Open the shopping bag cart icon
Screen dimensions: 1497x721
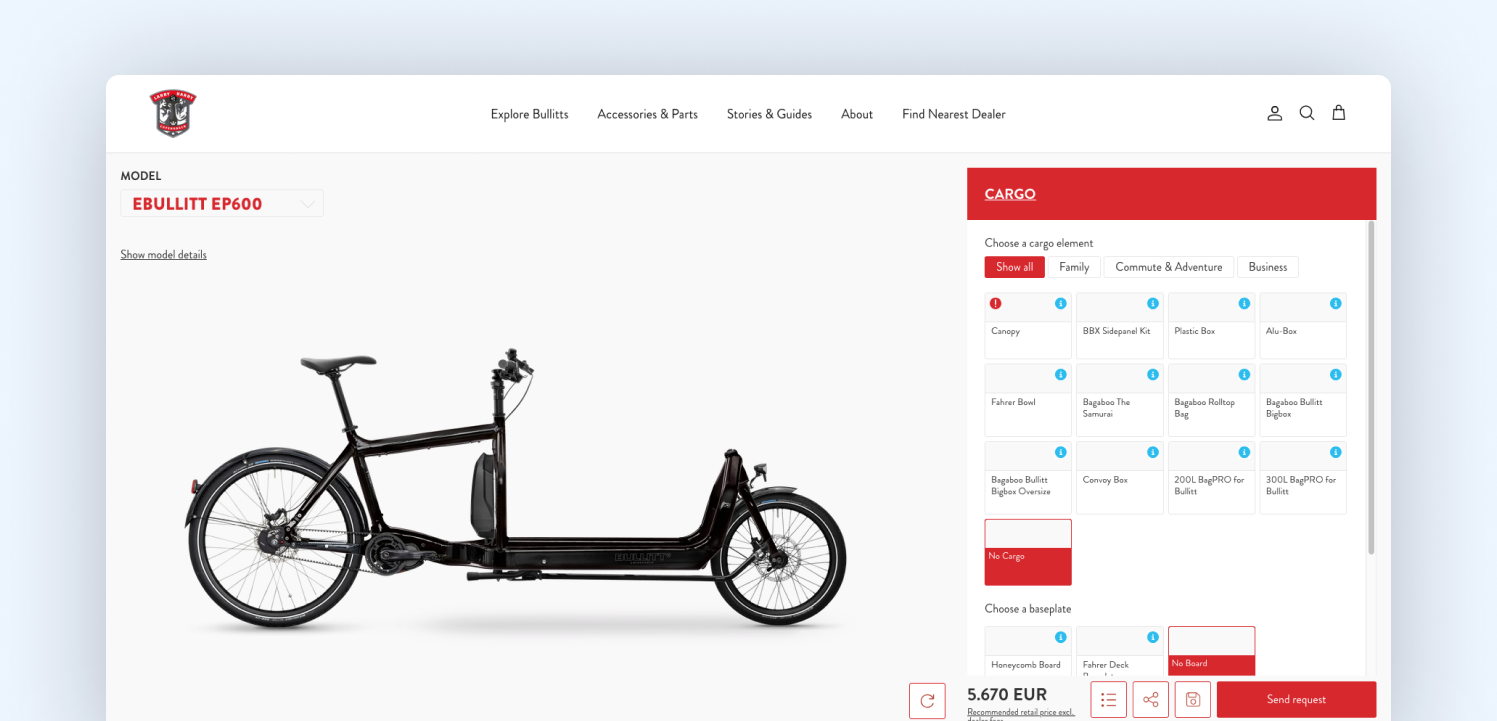pos(1338,113)
